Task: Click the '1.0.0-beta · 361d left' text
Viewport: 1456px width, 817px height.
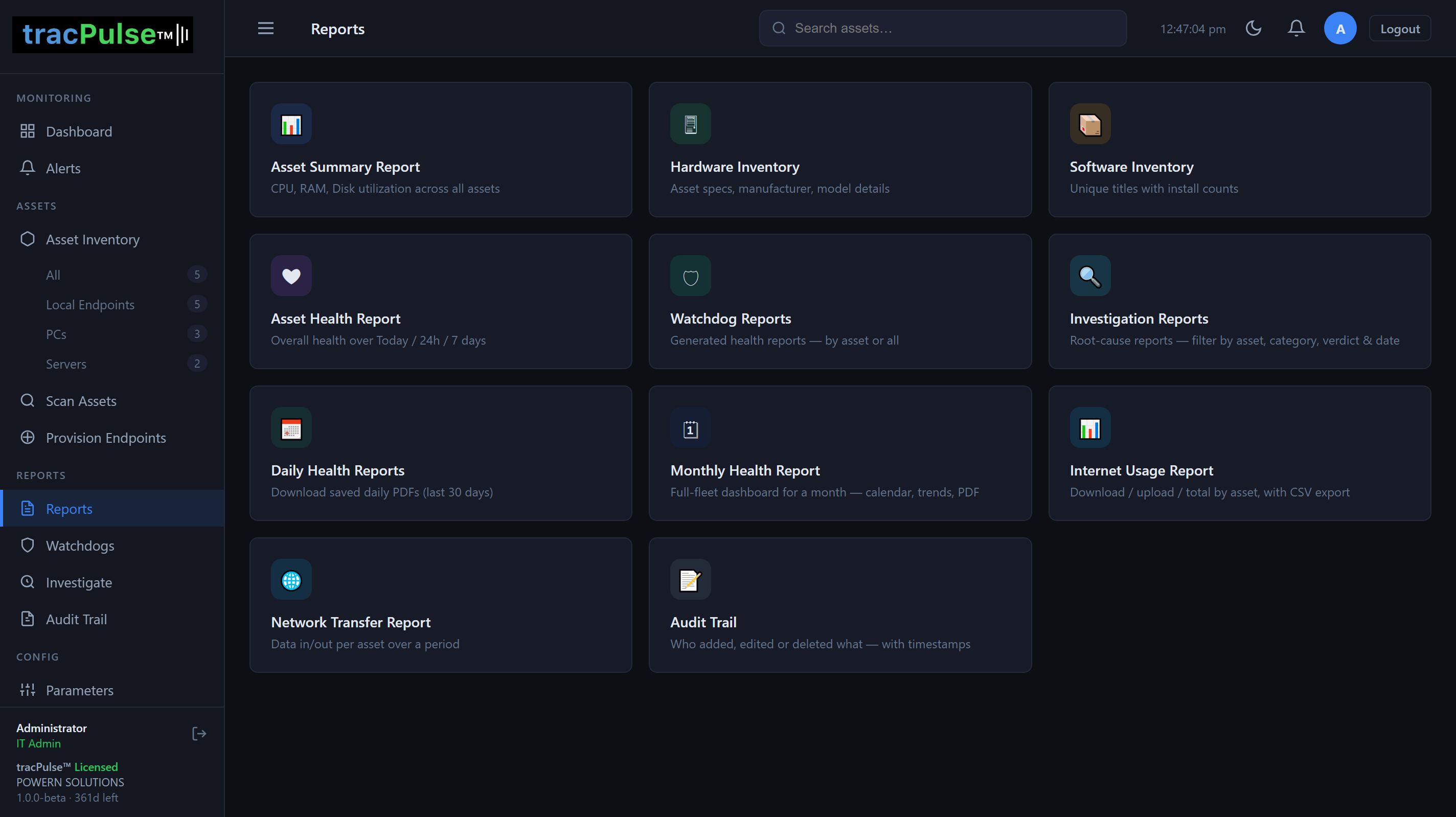Action: tap(67, 798)
